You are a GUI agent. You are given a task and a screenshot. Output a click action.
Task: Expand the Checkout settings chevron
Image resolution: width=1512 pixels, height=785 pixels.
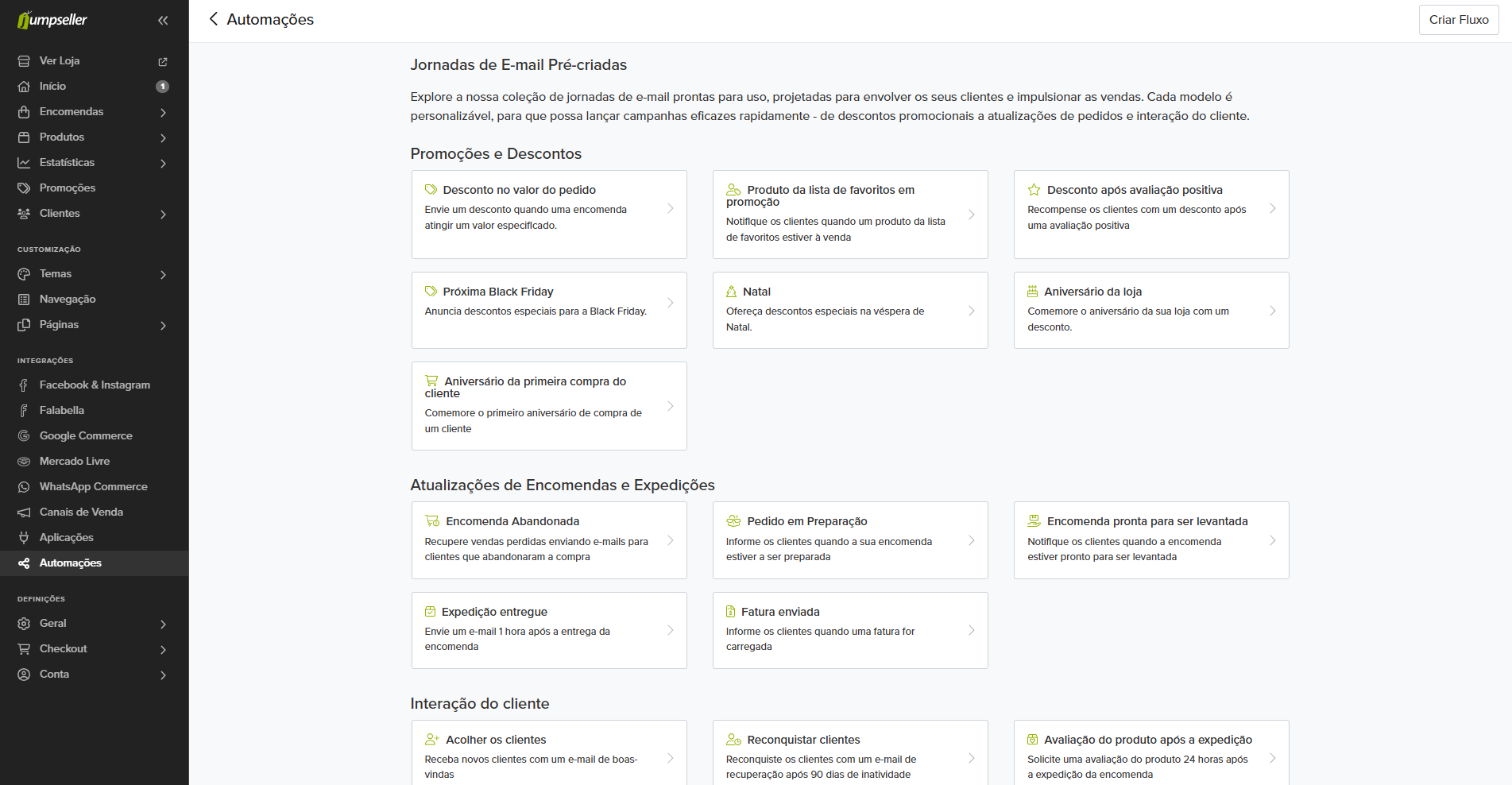(163, 650)
